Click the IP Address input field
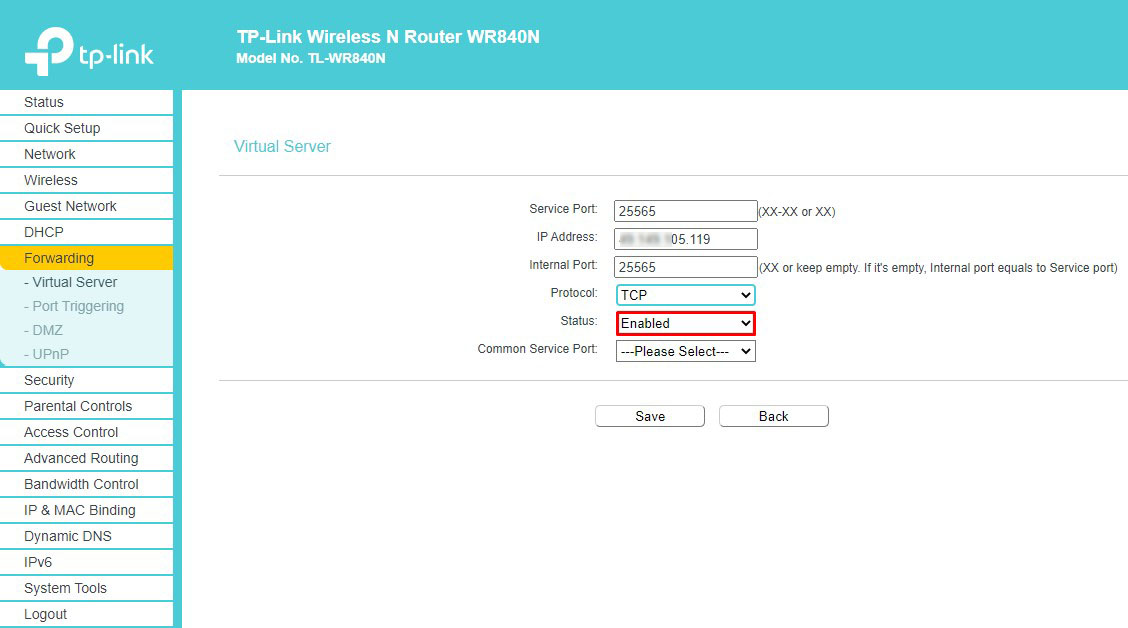1128x628 pixels. click(686, 239)
